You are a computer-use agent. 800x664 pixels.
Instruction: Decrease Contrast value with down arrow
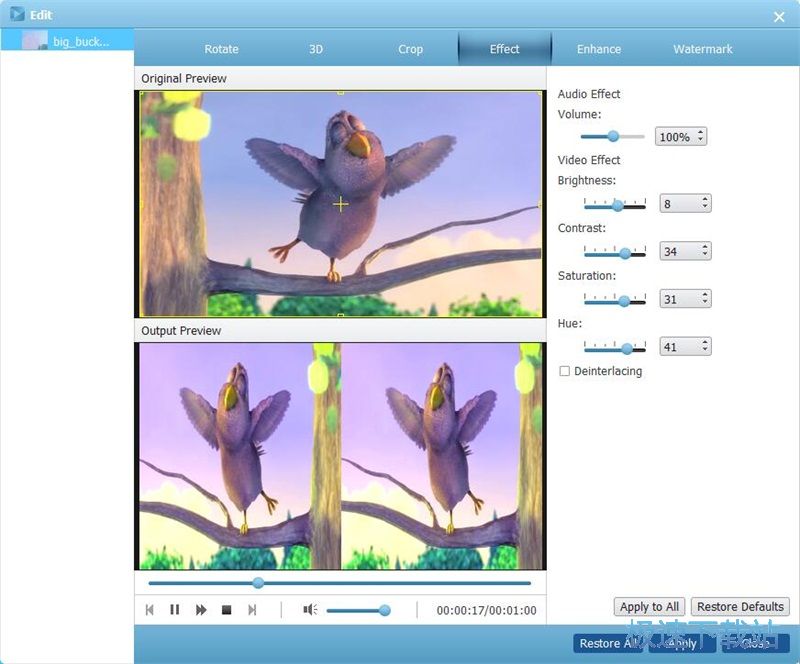[x=705, y=254]
